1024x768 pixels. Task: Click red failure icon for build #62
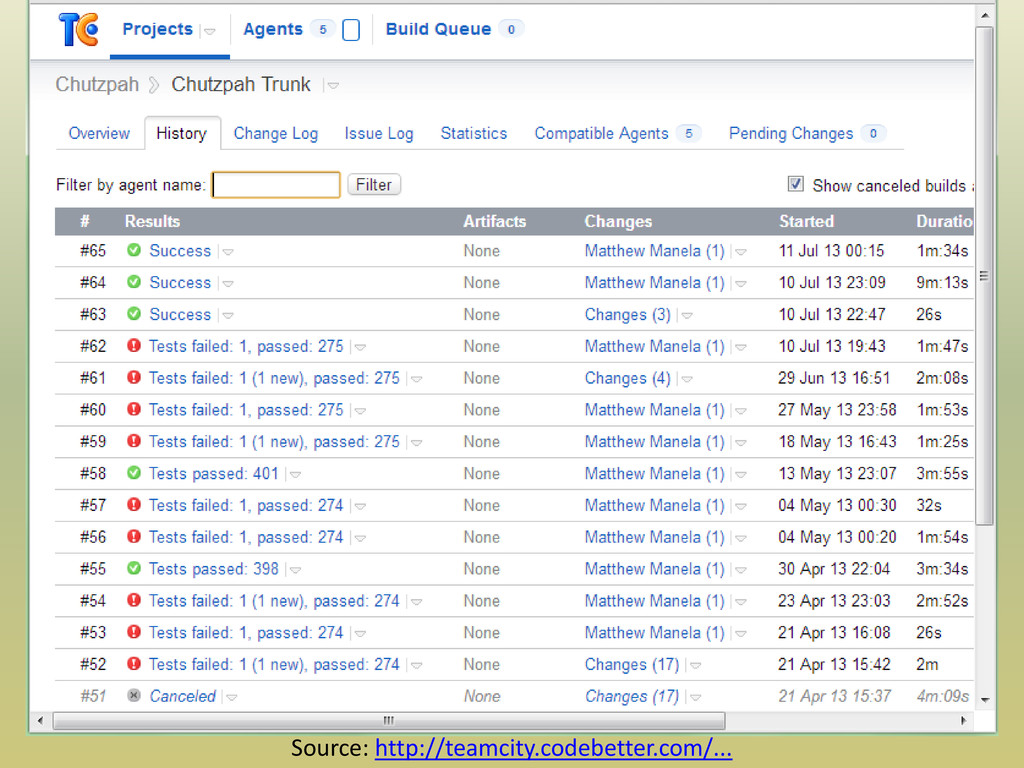(134, 345)
